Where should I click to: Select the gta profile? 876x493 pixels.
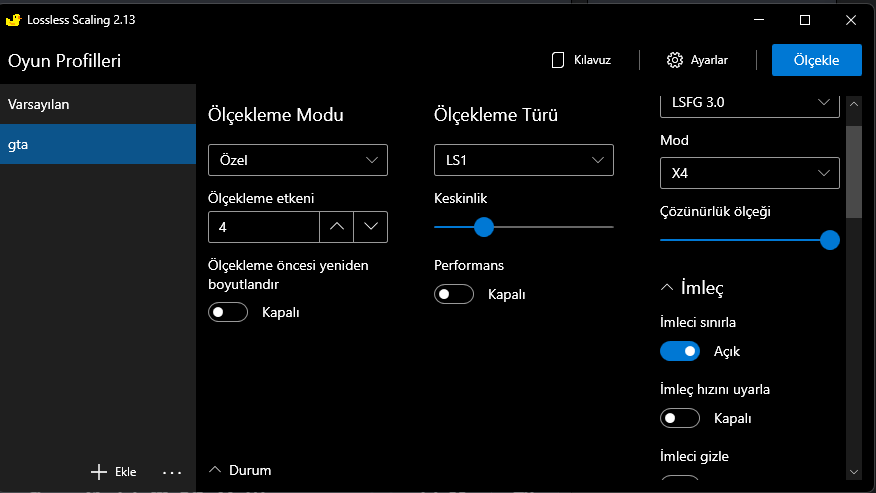[x=98, y=144]
